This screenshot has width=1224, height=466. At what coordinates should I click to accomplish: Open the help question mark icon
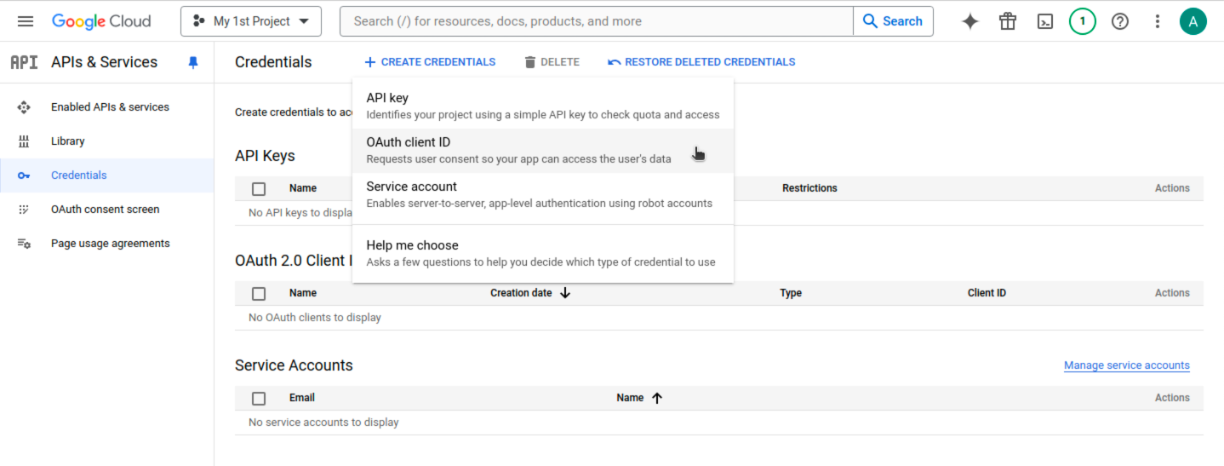click(1120, 21)
